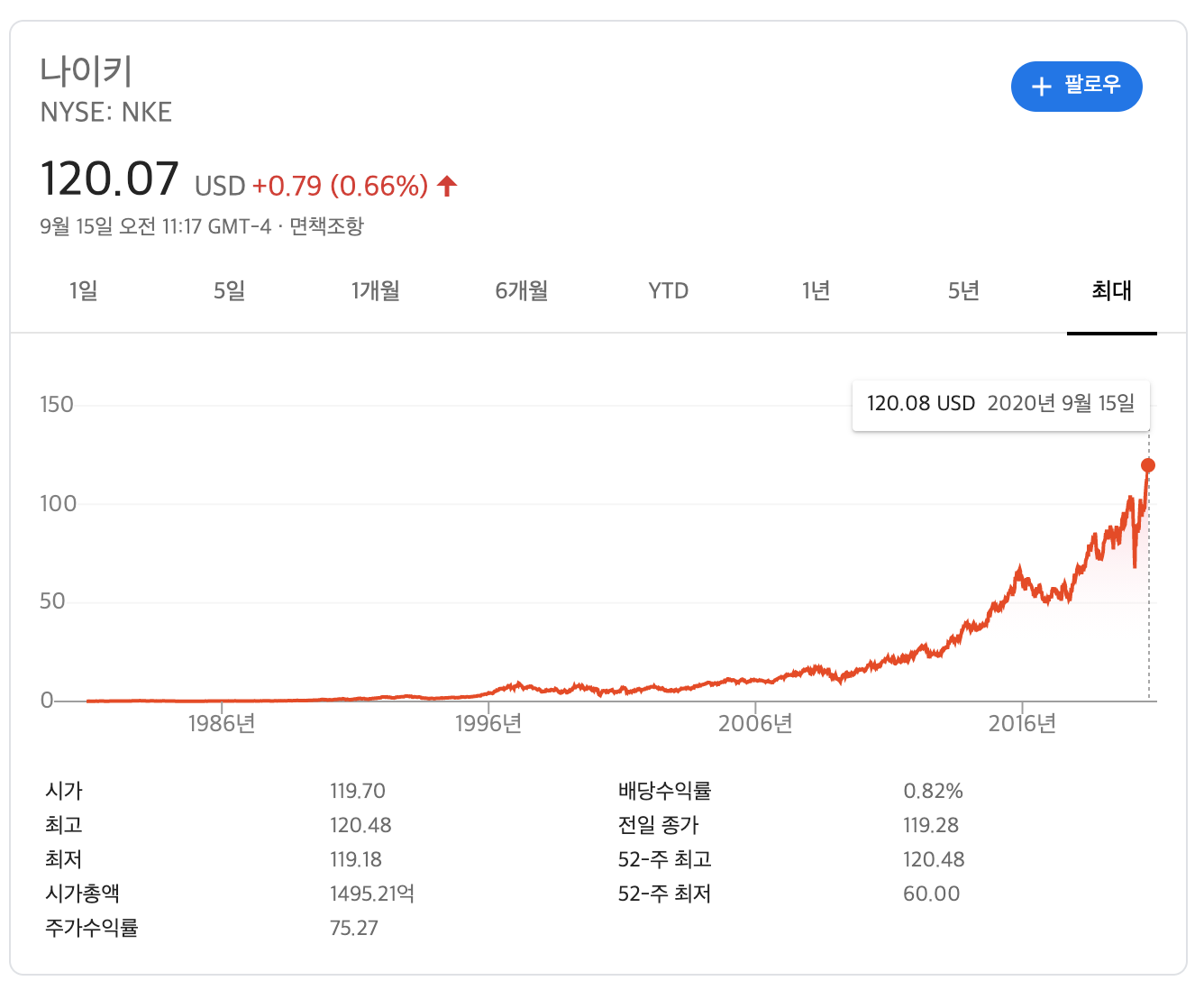1204x990 pixels.
Task: Show the 1년 chart range
Action: point(816,290)
